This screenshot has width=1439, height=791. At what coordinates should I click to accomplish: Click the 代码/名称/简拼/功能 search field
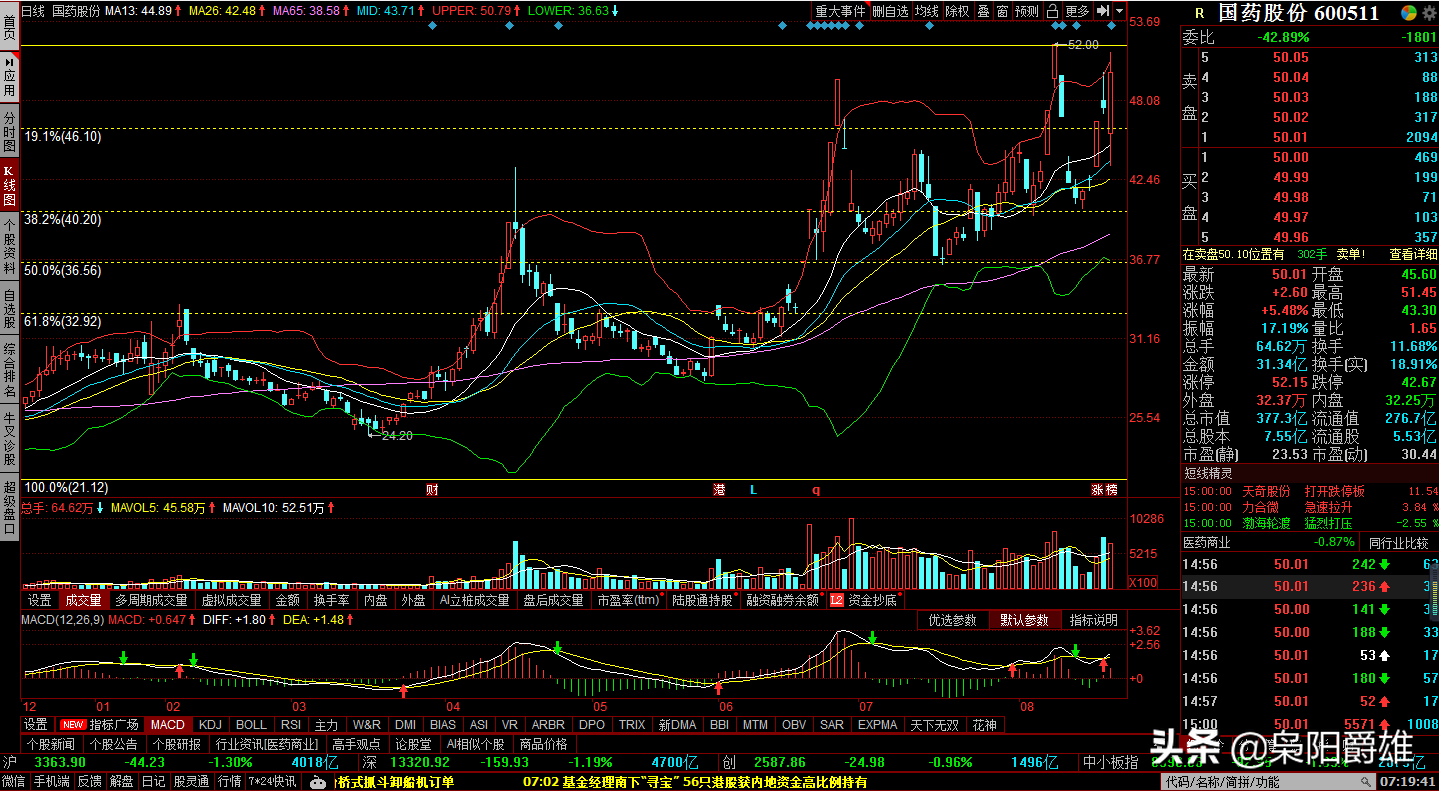pos(1267,782)
